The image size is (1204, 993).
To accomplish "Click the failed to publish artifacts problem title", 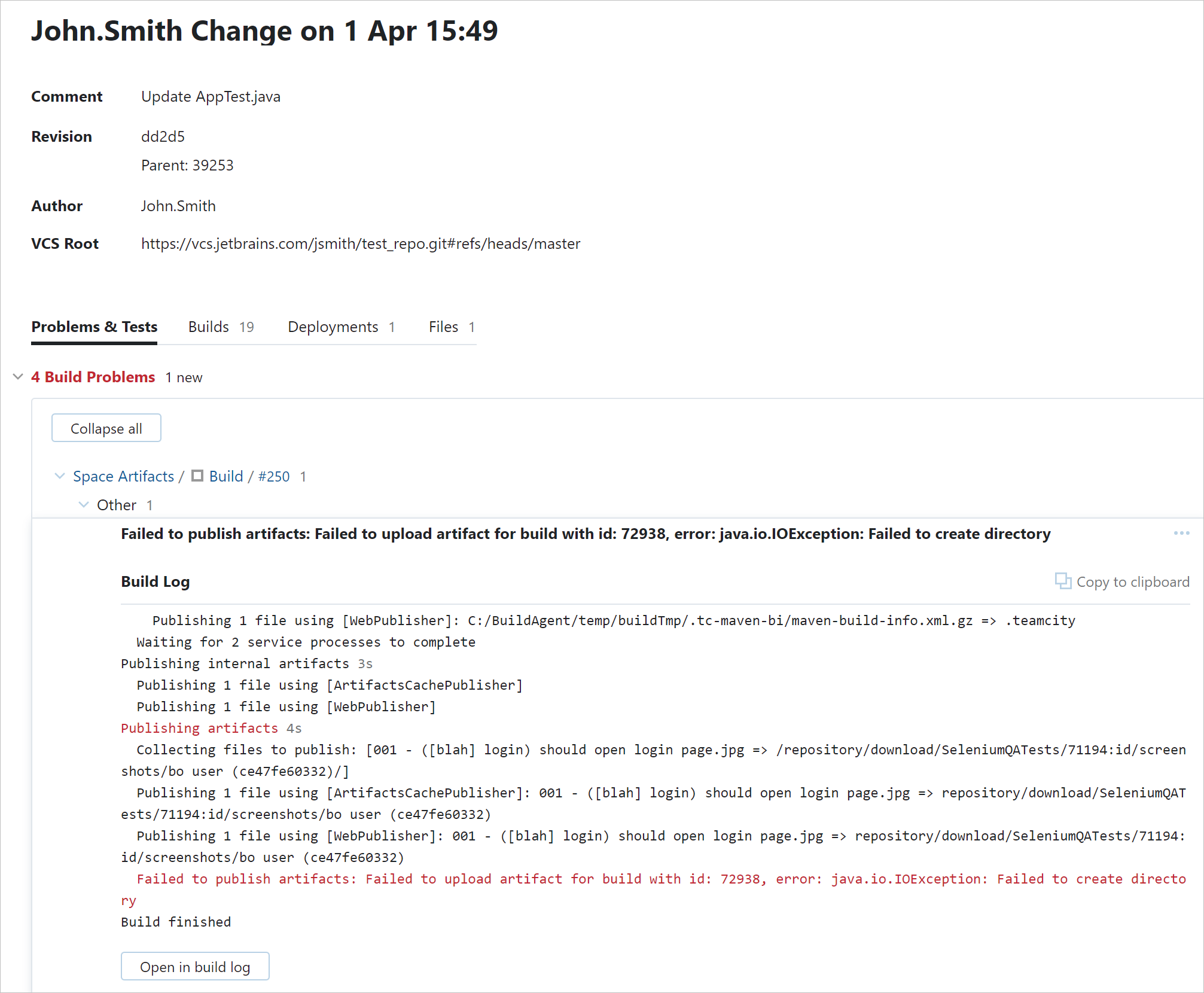I will click(x=585, y=534).
